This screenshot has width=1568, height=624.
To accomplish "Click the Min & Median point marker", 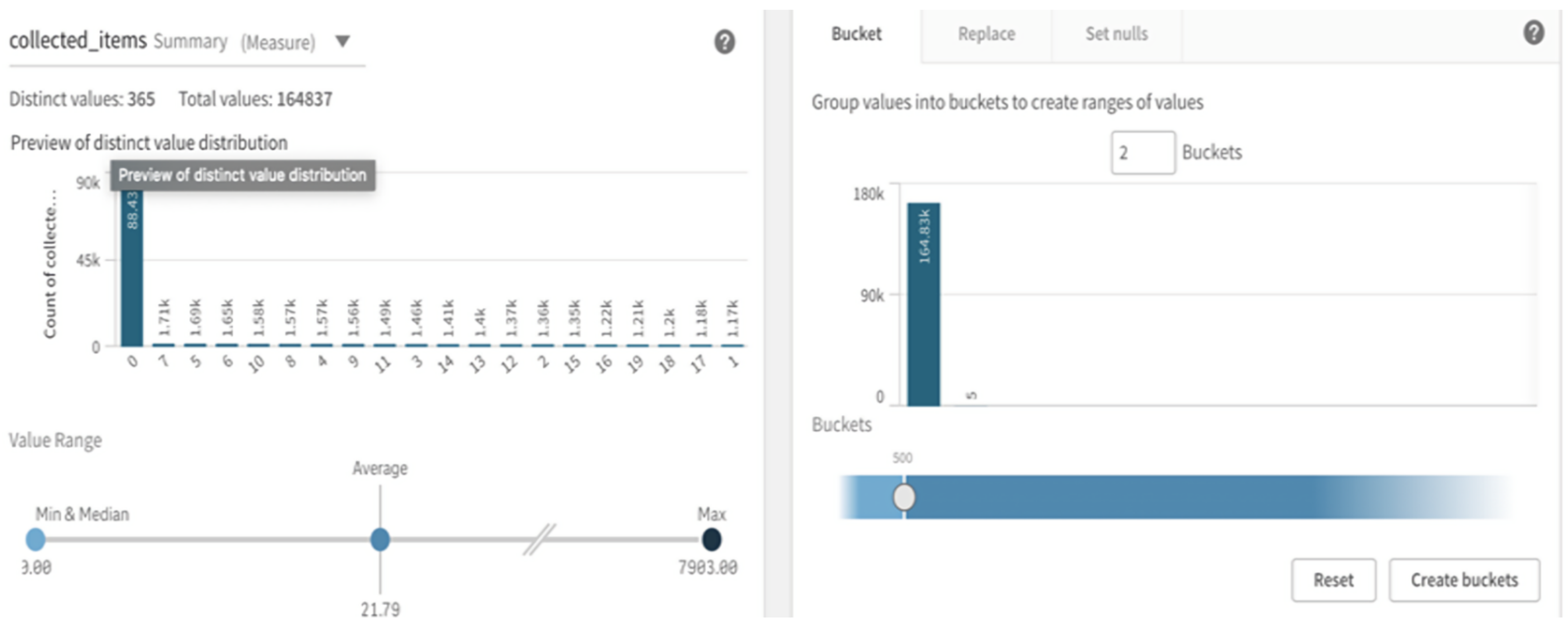I will pyautogui.click(x=35, y=539).
